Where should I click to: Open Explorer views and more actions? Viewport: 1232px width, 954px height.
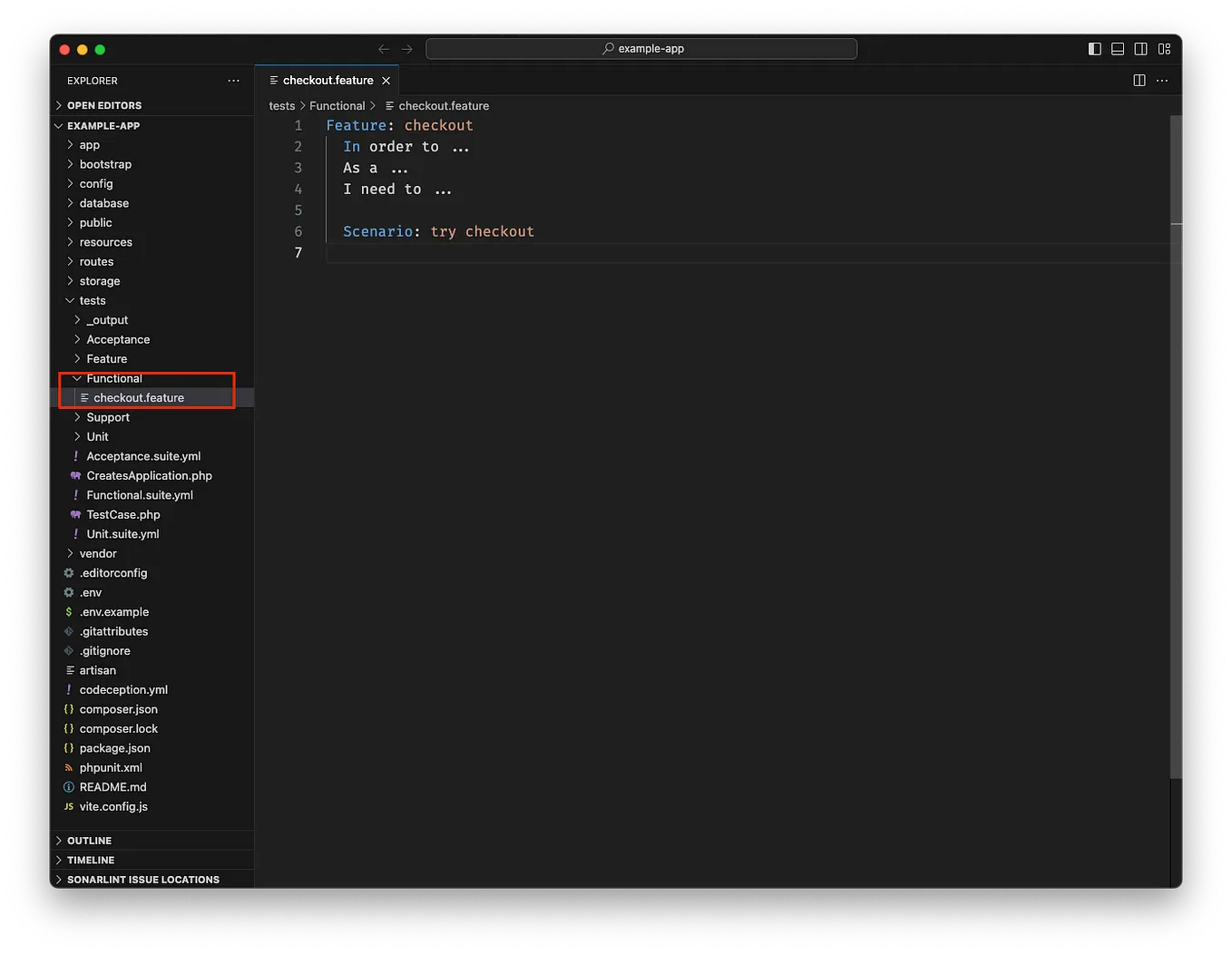coord(234,81)
